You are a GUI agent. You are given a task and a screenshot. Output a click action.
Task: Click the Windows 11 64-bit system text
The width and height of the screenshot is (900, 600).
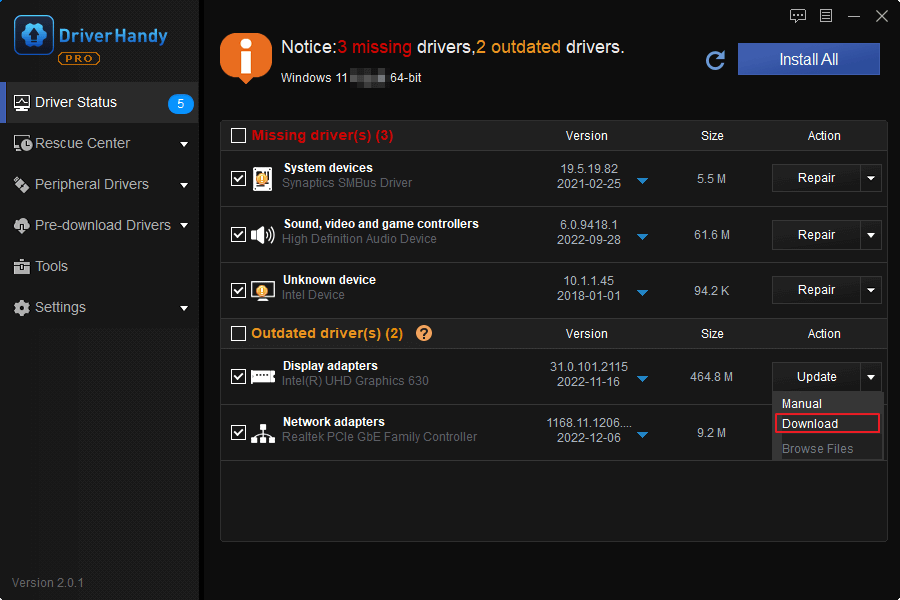[x=351, y=78]
